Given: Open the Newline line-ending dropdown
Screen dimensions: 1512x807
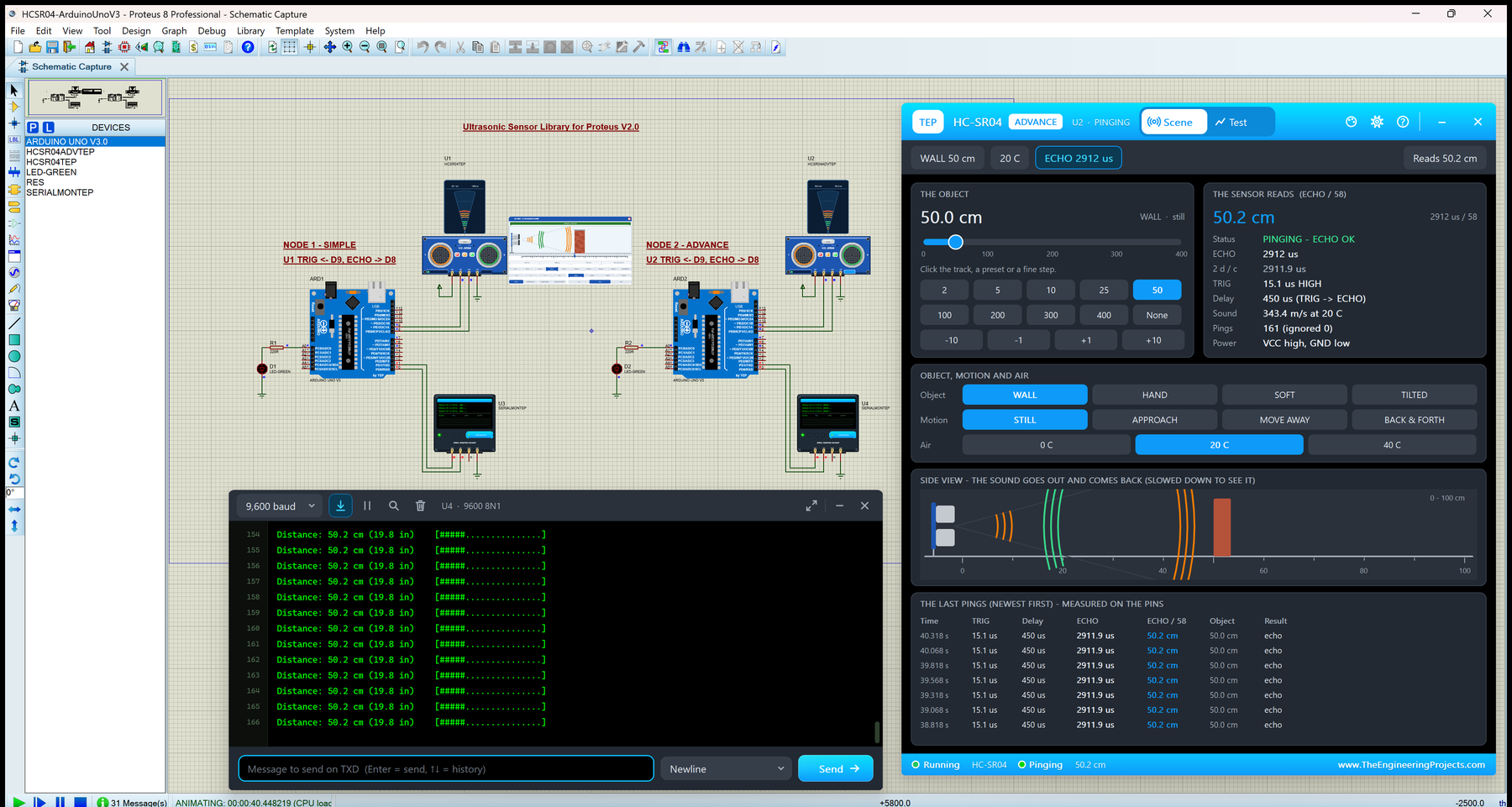Looking at the screenshot, I should tap(727, 769).
